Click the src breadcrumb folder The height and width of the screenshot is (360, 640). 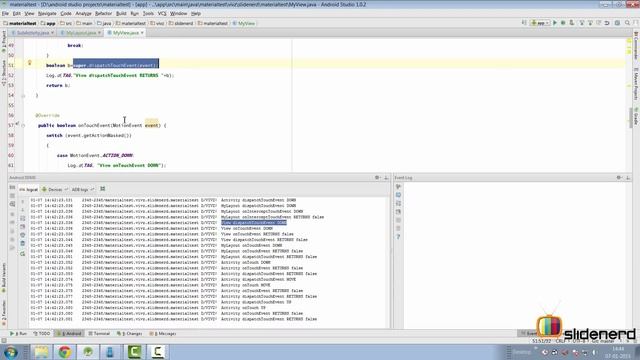click(x=66, y=23)
